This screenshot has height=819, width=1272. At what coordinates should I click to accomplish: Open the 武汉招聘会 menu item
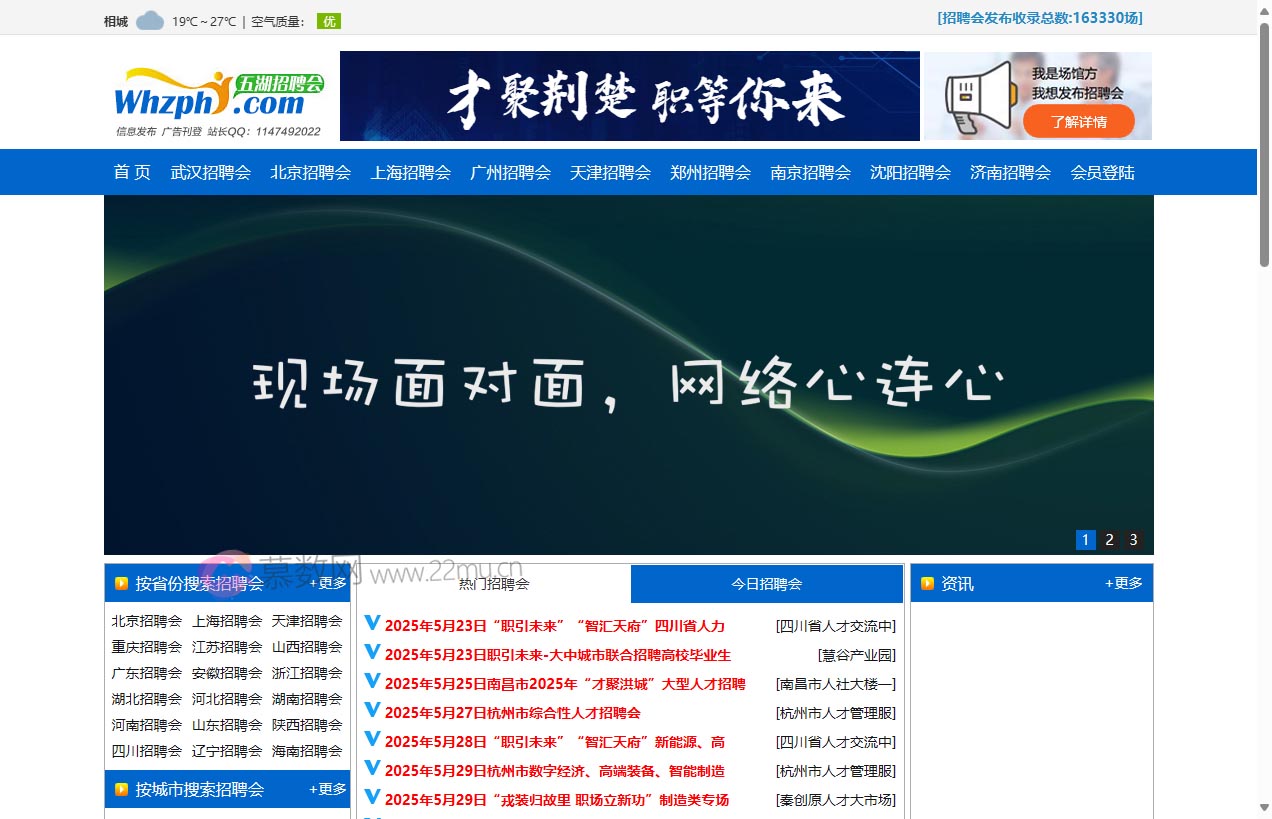[211, 172]
